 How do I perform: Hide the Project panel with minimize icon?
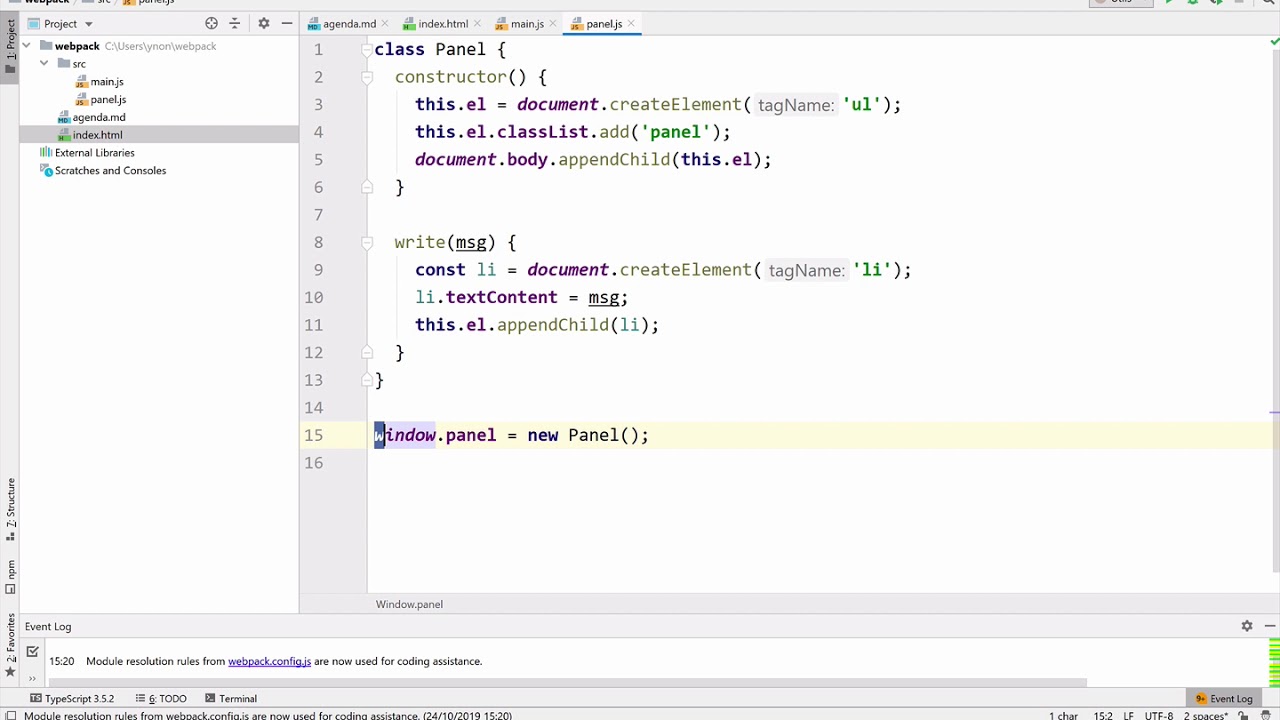pos(287,23)
